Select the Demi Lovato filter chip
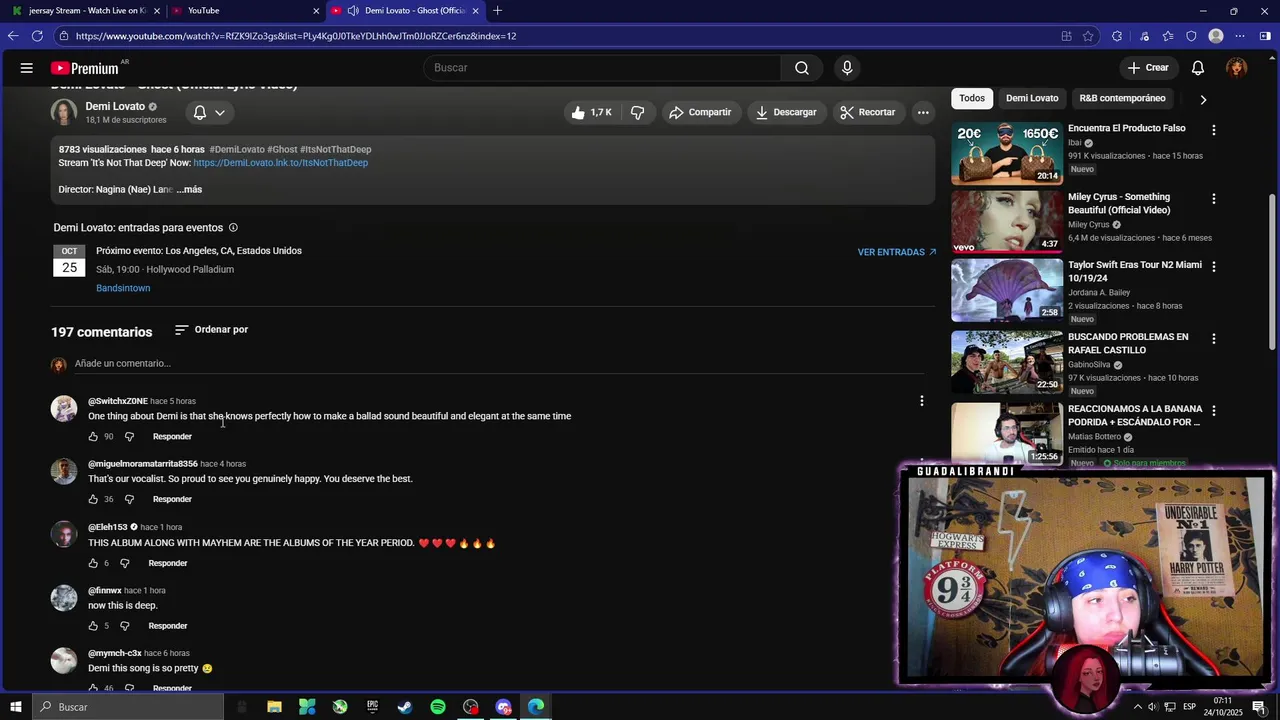 coord(1032,98)
